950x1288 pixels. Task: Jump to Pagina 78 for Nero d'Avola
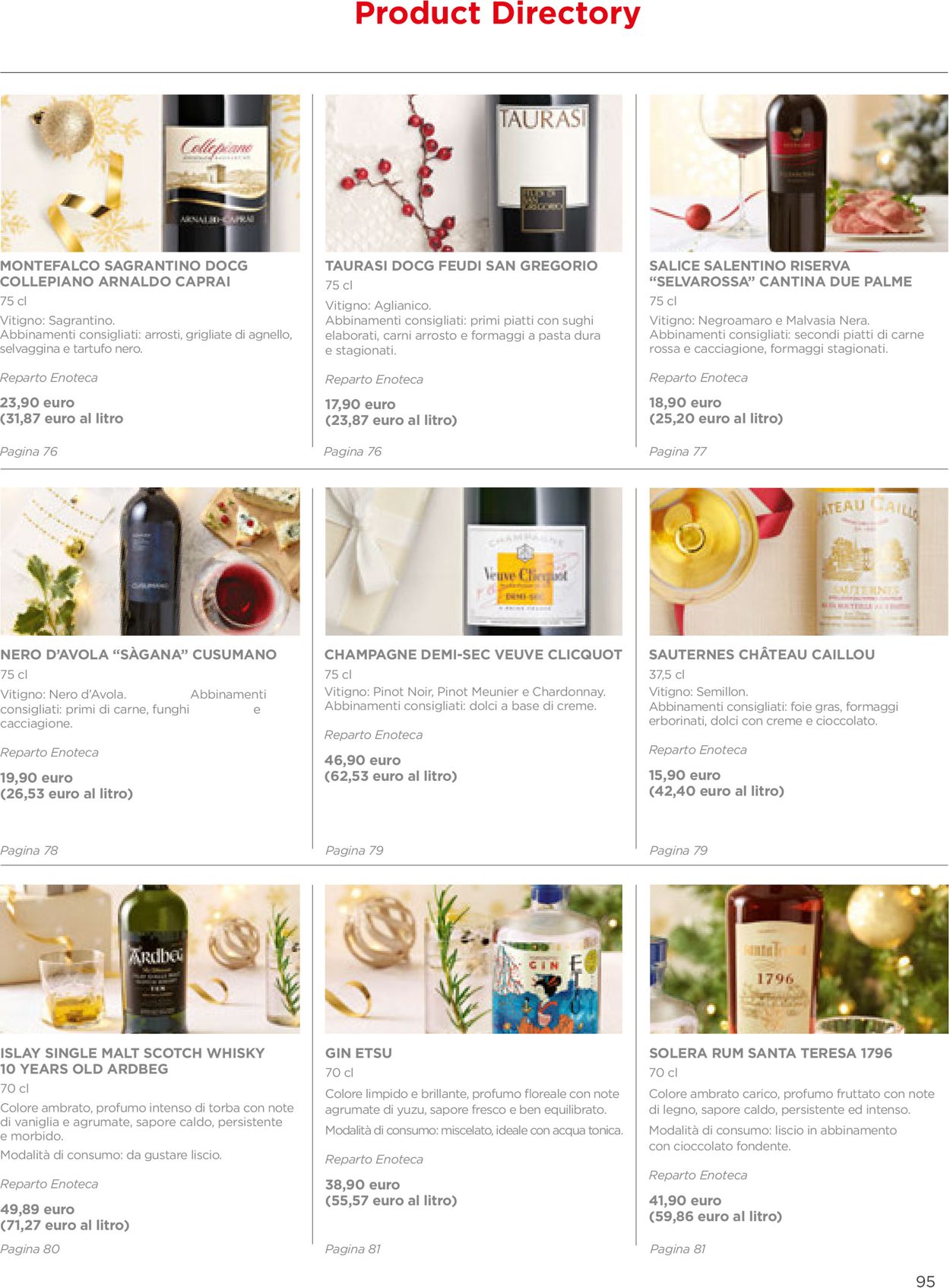29,851
